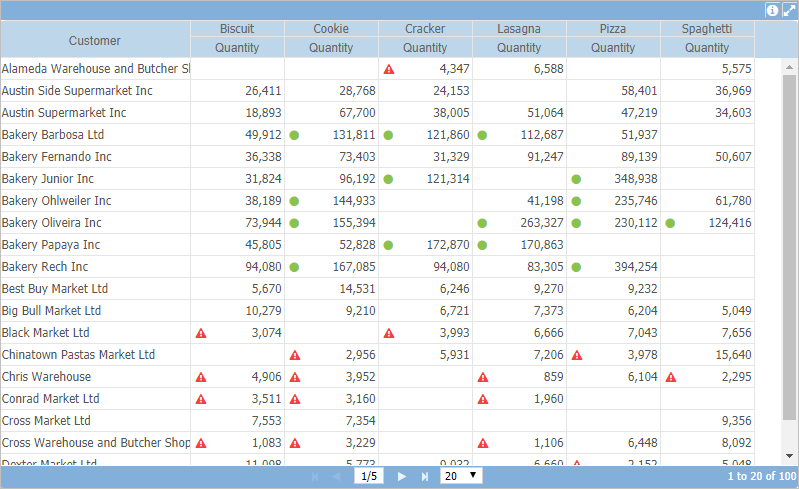The image size is (799, 489).
Task: Click warning icon for Cross Warehouse Biscuit 1,083
Action: 201,444
